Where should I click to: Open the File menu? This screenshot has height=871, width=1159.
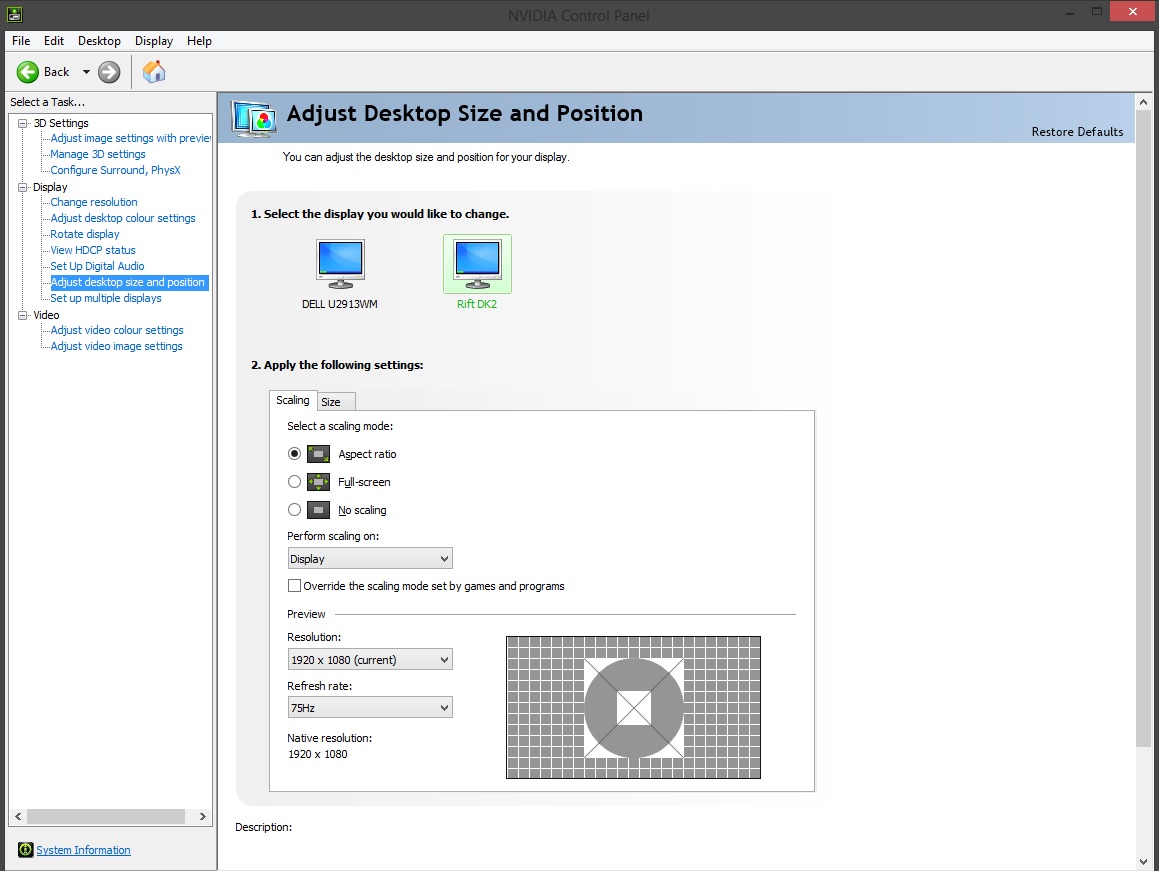tap(21, 41)
